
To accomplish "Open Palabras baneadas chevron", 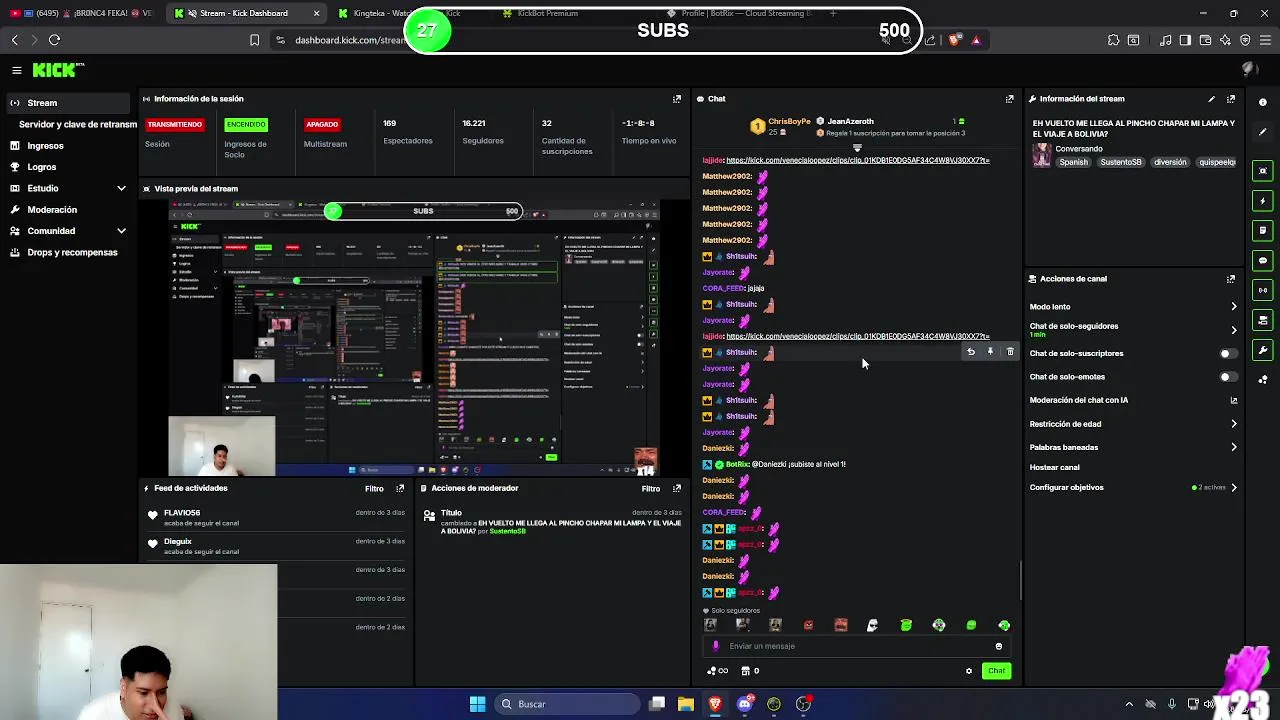I will (1233, 447).
